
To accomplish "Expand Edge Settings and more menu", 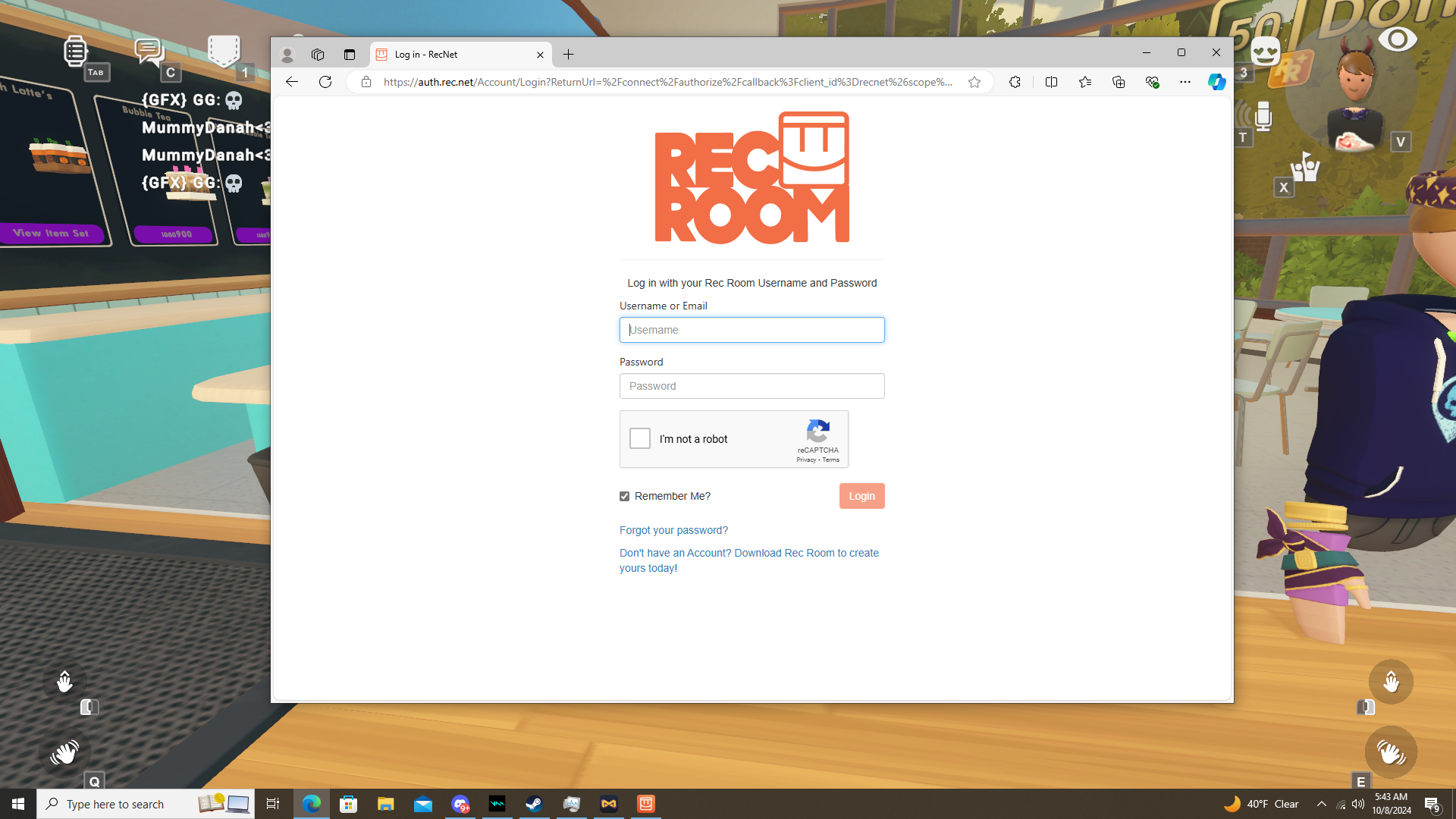I will 1185,82.
